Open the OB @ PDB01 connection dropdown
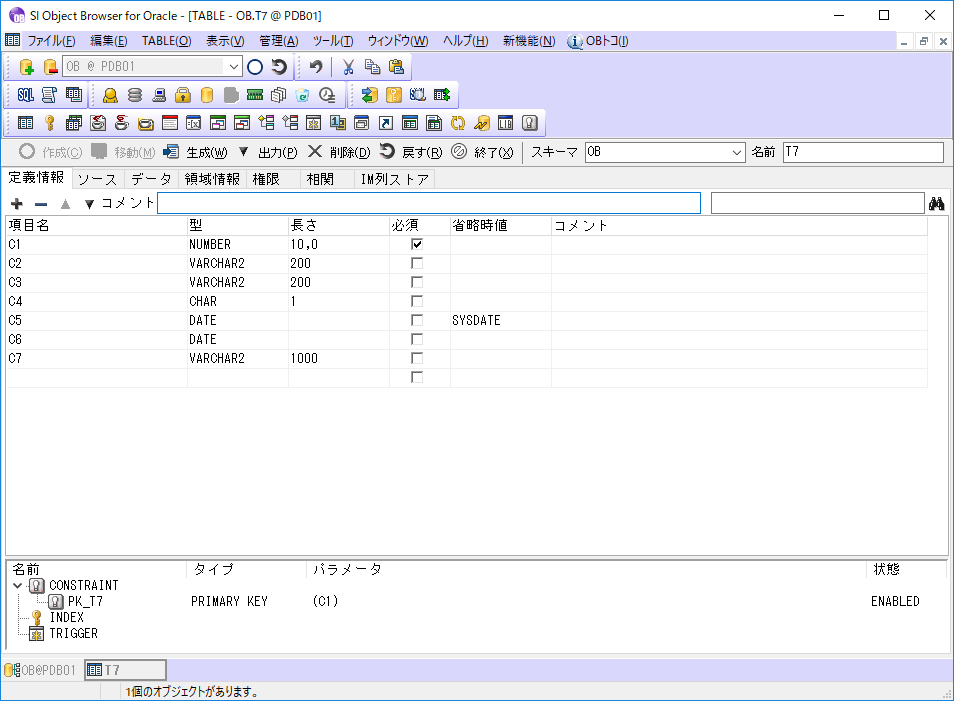Screen dimensions: 954x701 (x=235, y=67)
